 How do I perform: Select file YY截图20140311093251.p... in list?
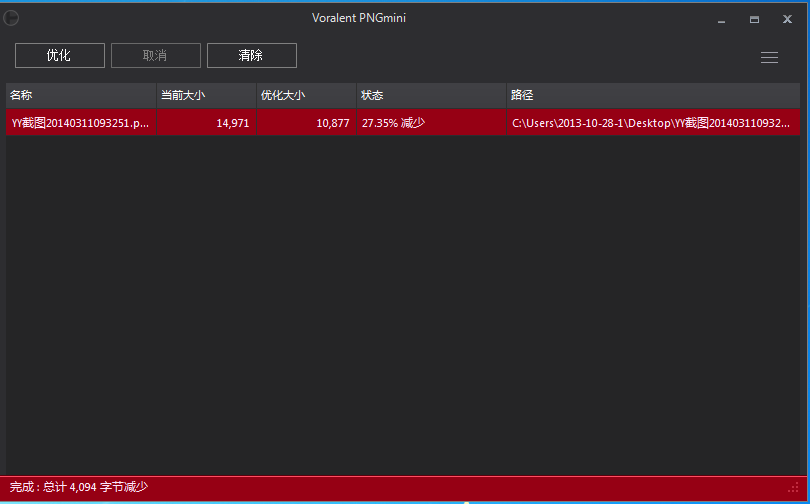(x=81, y=123)
